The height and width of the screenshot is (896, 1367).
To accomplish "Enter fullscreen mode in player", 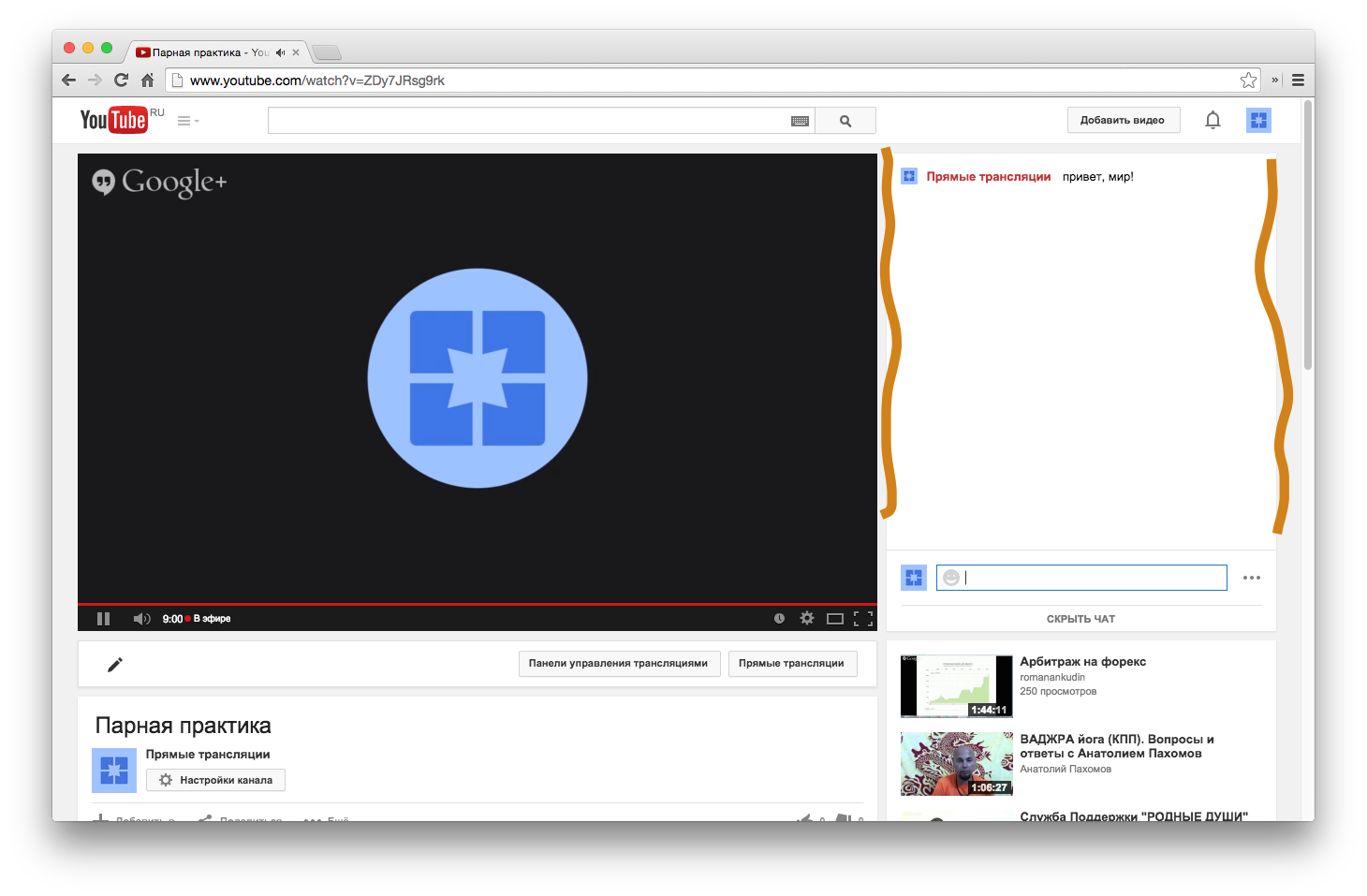I will pos(863,619).
